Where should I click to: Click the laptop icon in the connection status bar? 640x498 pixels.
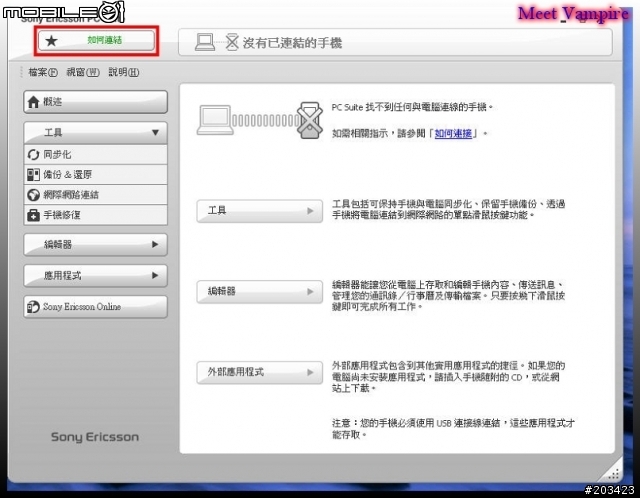point(205,42)
